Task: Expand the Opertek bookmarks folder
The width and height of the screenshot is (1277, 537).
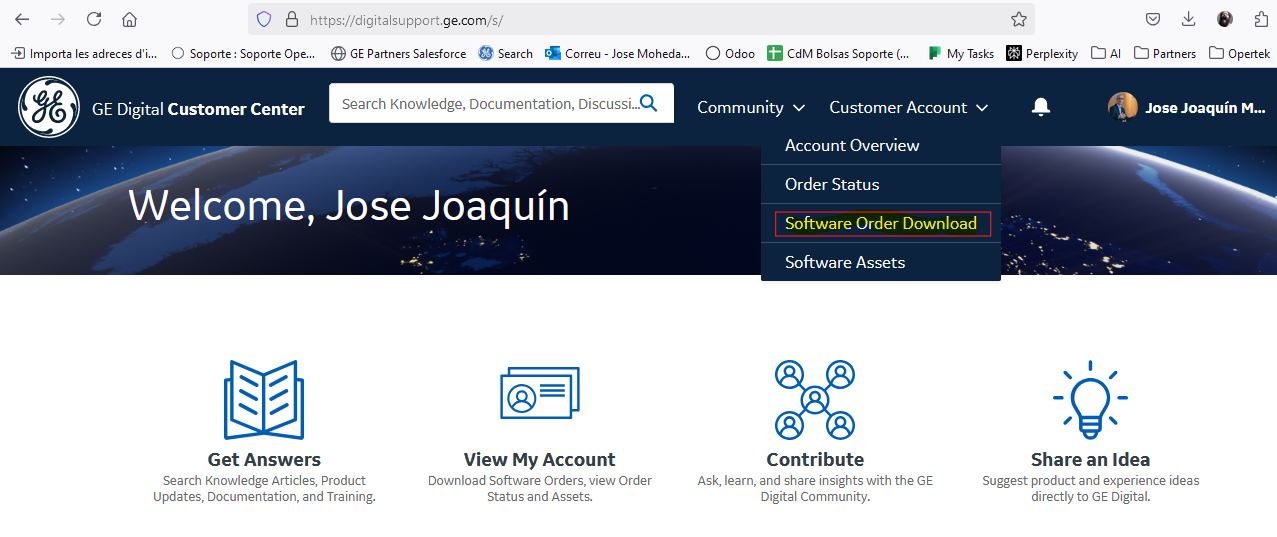Action: point(1240,53)
